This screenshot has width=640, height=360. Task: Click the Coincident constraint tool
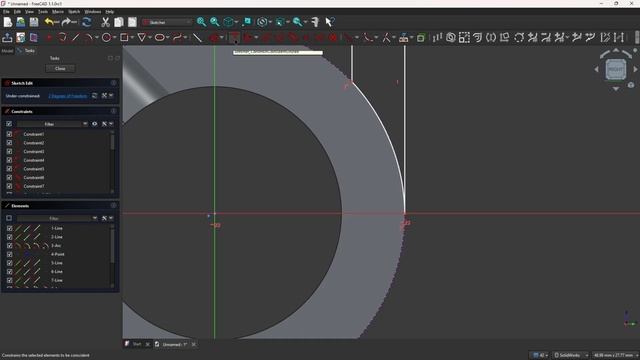[234, 38]
